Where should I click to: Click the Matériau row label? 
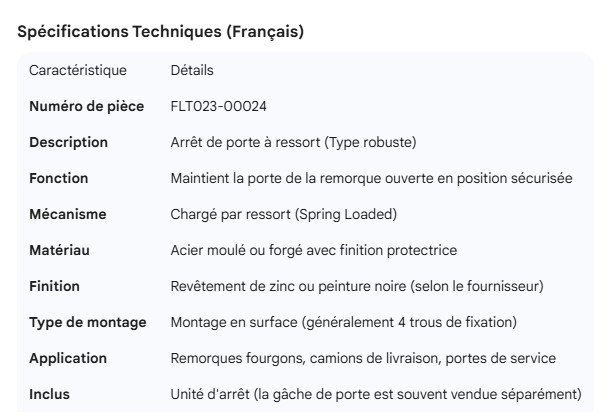click(60, 250)
